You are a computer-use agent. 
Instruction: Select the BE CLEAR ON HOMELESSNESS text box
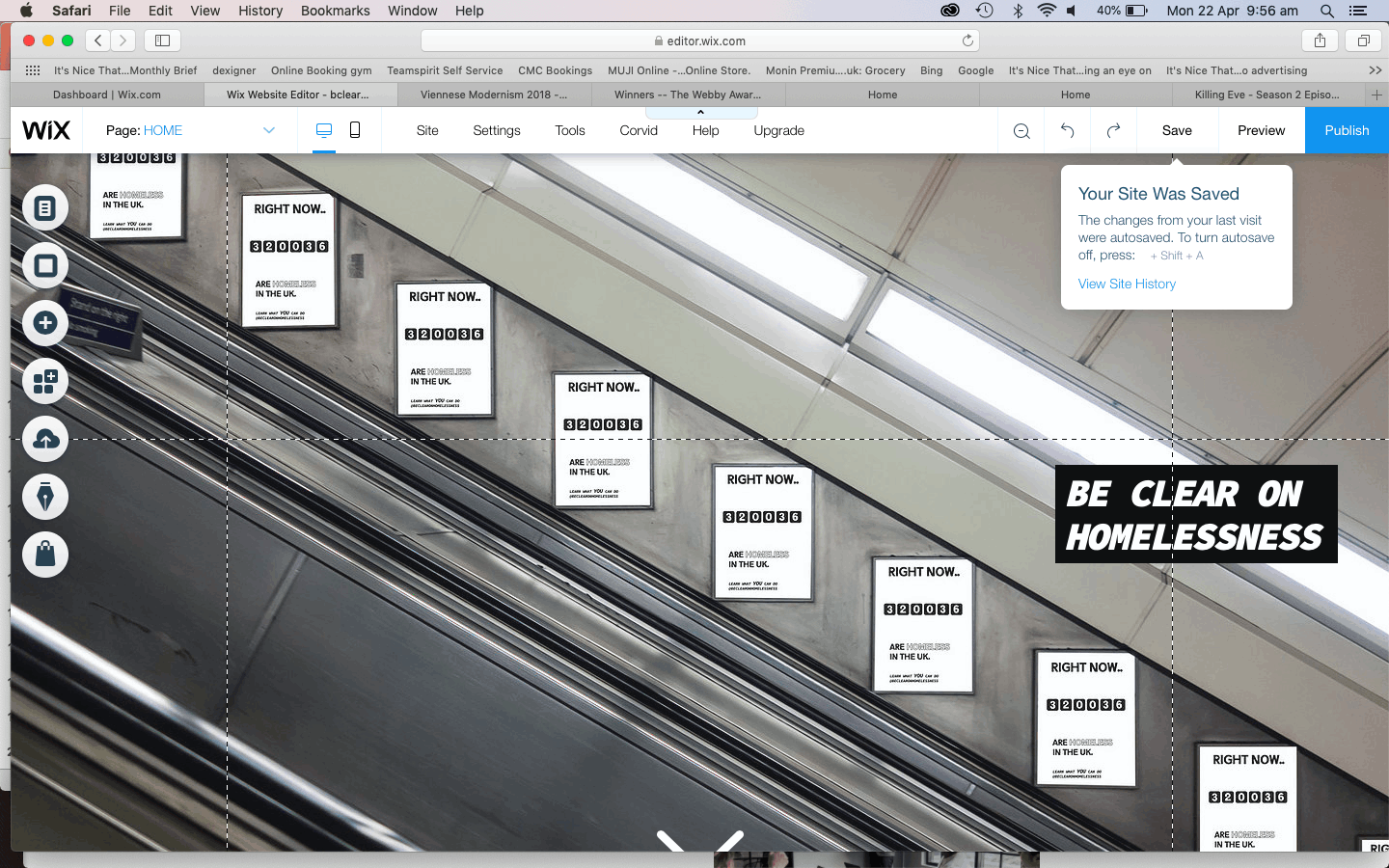[1196, 514]
